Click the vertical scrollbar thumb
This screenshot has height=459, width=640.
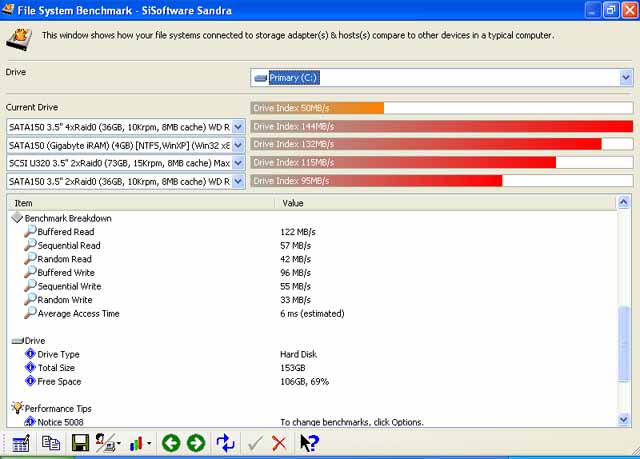click(x=624, y=344)
